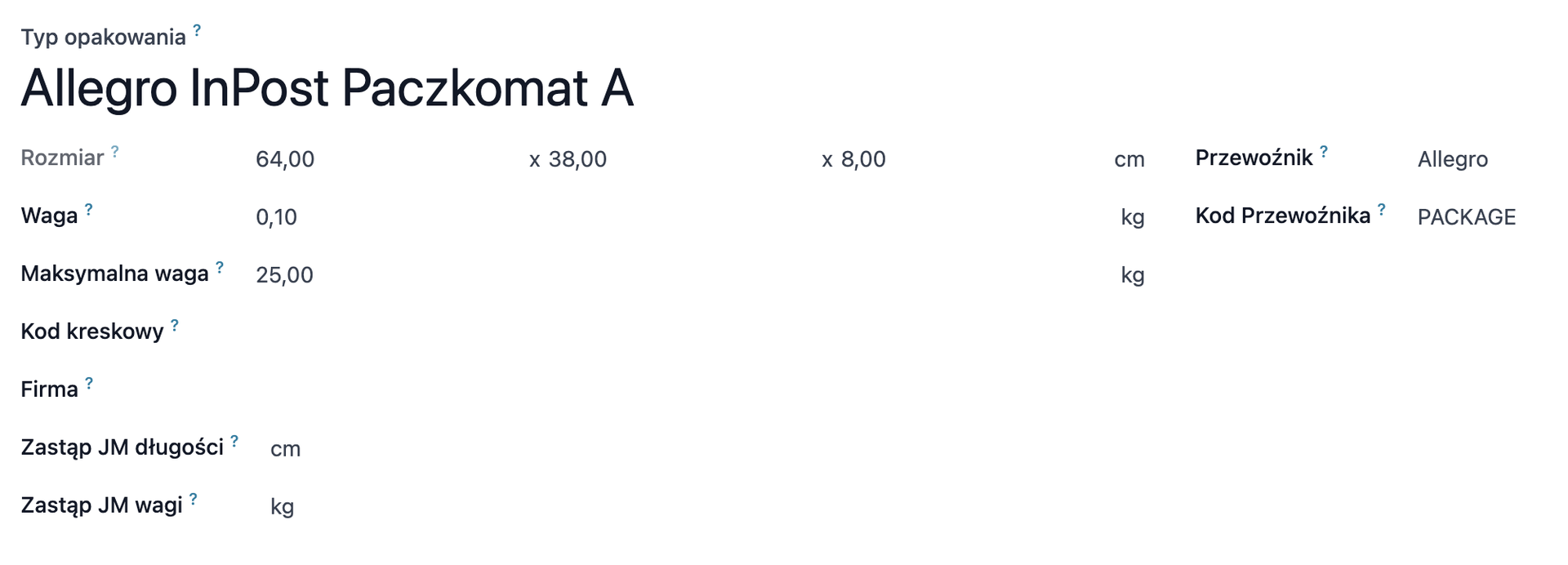This screenshot has height=565, width=1568.
Task: Click Kod kreskowy help icon
Action: [x=175, y=325]
